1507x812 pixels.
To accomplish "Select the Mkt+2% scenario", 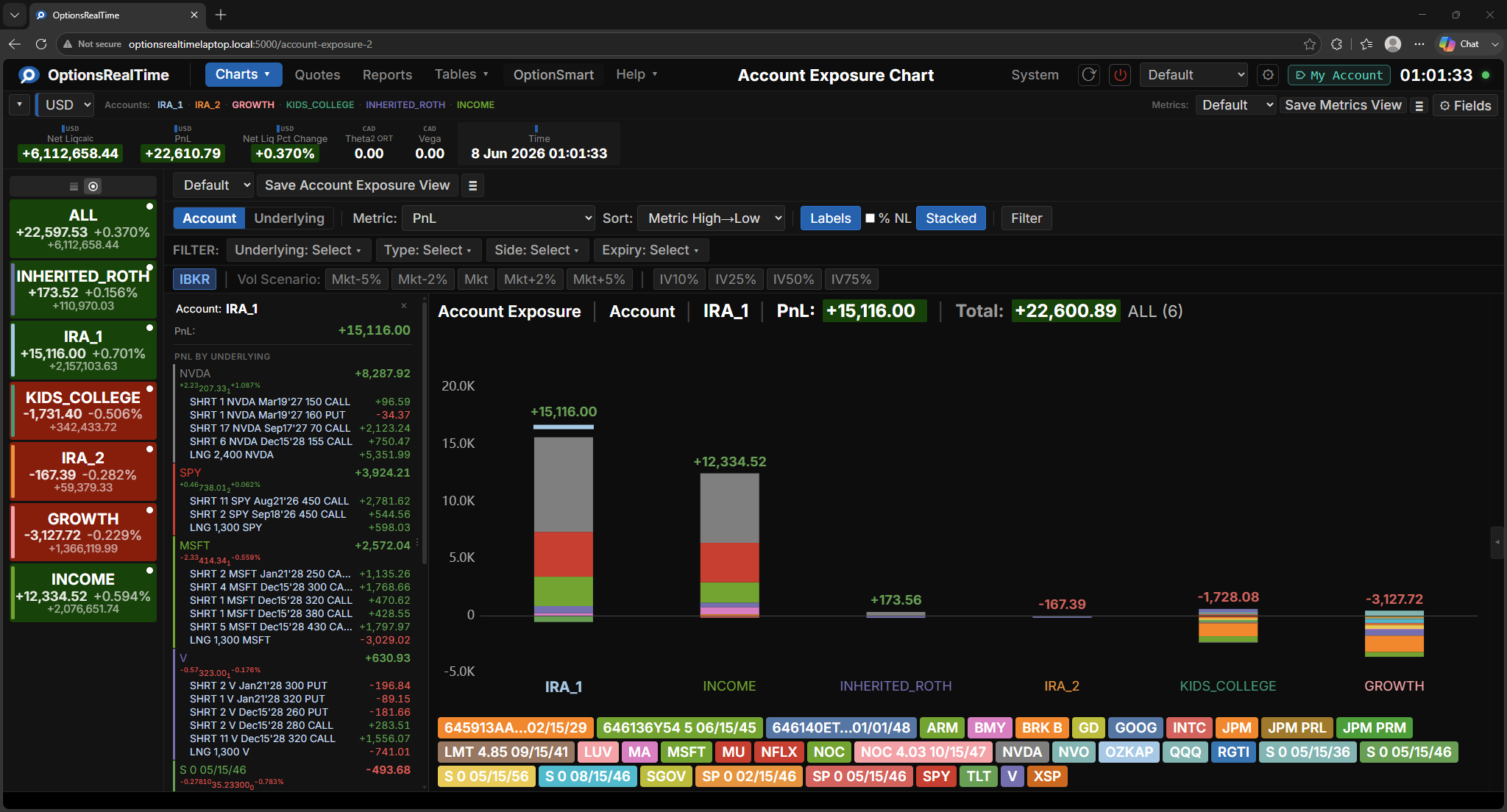I will tap(530, 279).
